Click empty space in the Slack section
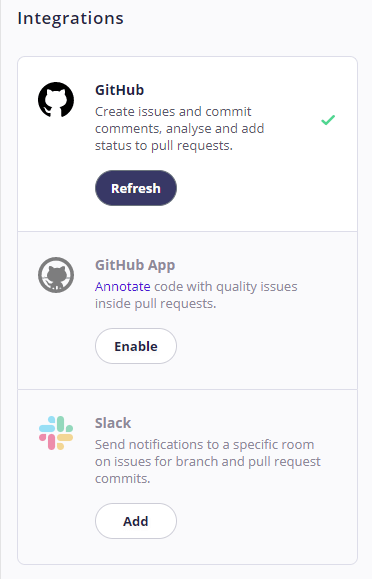Screen dimensions: 372x579 coord(266,521)
